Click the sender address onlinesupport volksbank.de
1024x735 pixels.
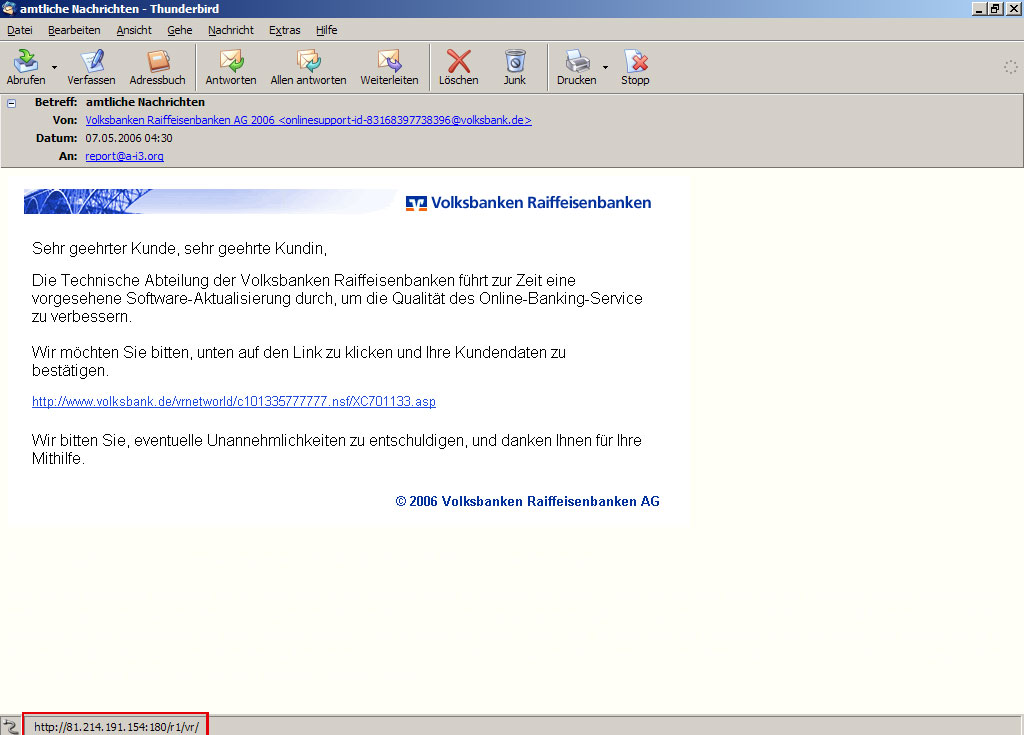308,120
